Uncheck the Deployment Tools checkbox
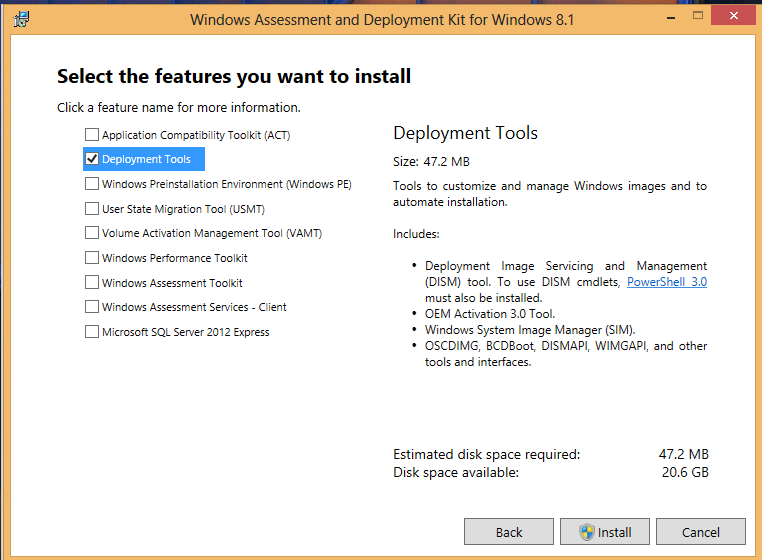Viewport: 762px width, 560px height. (92, 159)
